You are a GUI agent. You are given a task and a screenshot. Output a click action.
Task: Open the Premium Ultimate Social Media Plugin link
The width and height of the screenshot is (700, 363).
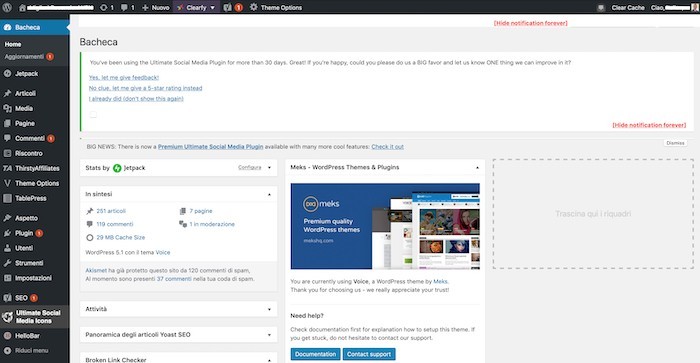[x=210, y=146]
